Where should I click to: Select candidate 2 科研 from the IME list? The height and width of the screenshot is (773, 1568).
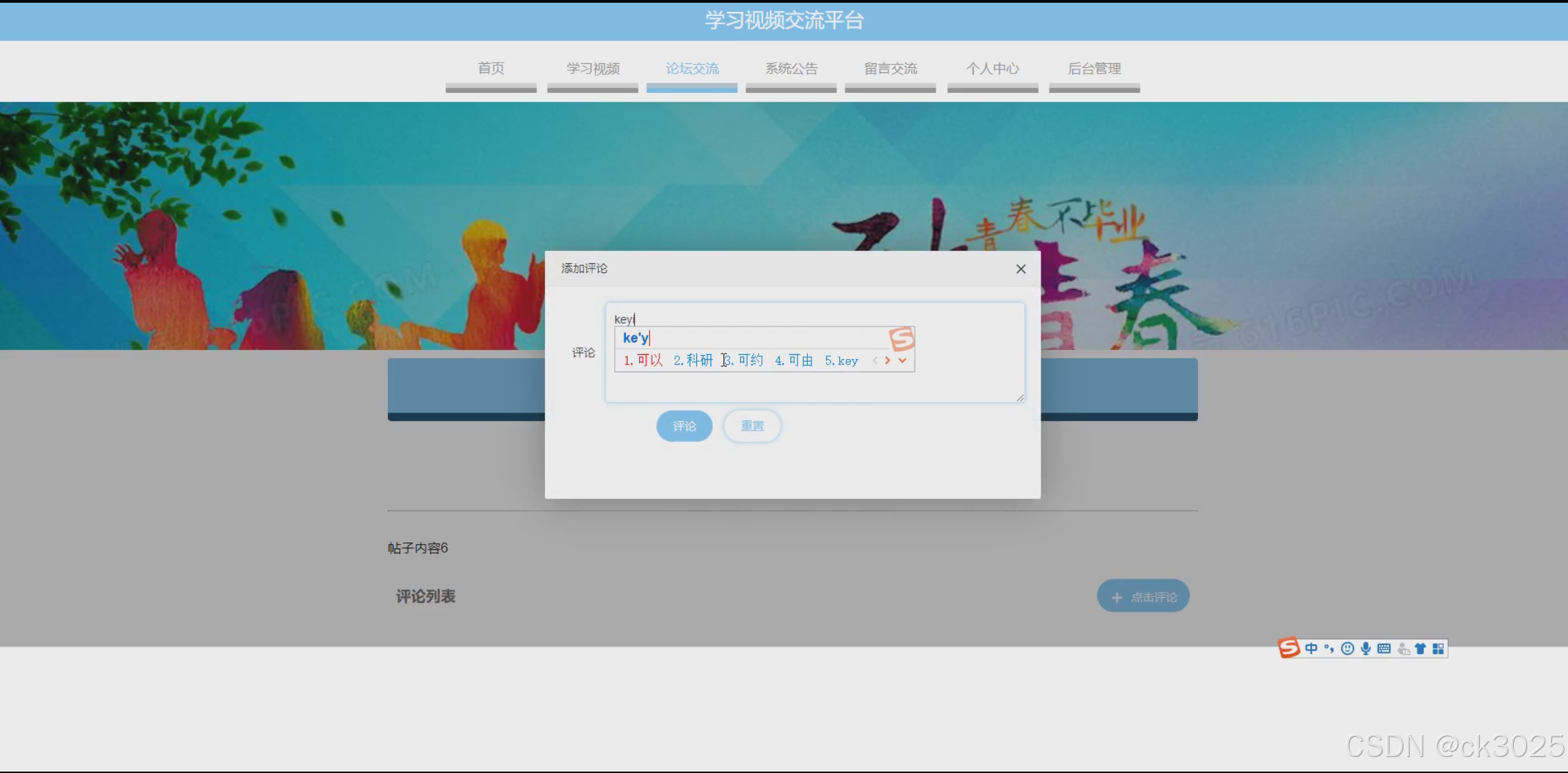coord(693,360)
